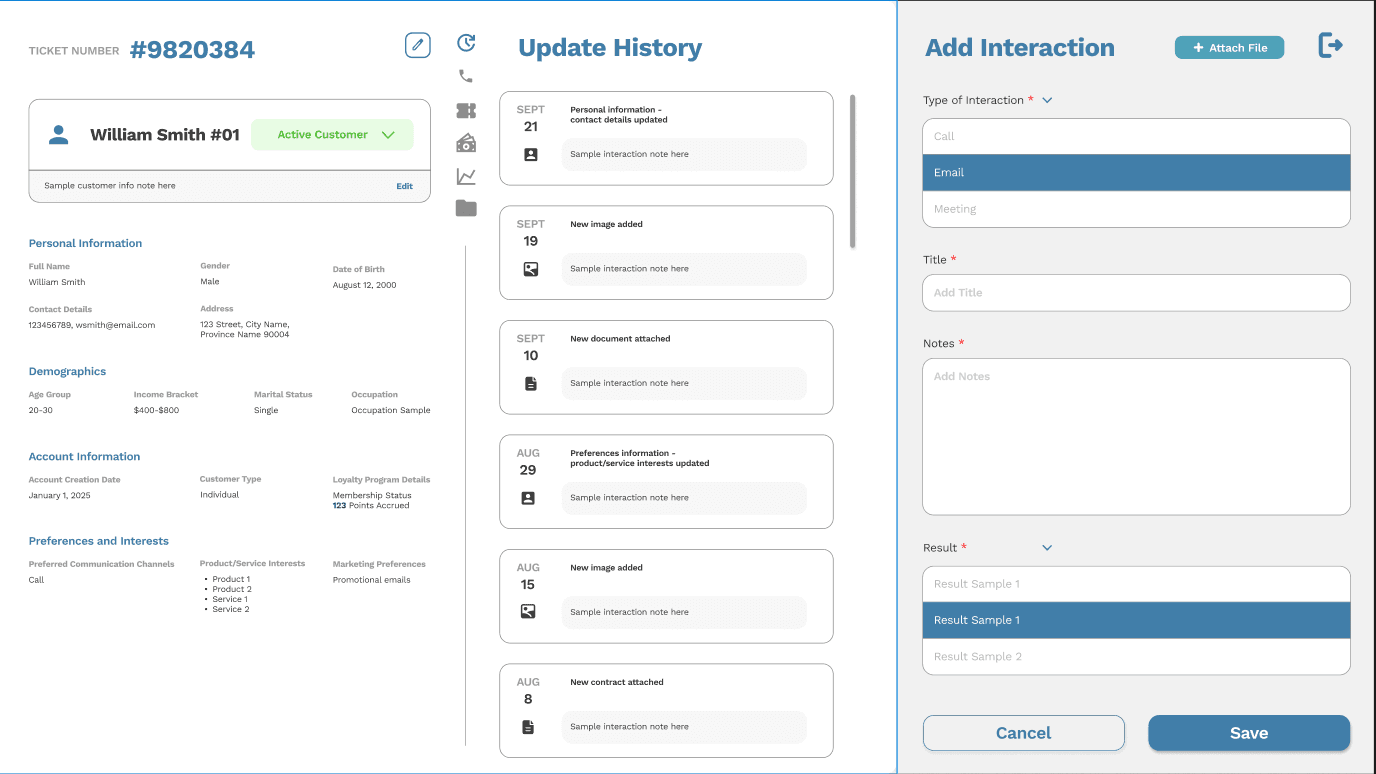Choose Result Sample 2 from the Result list

tap(1136, 656)
